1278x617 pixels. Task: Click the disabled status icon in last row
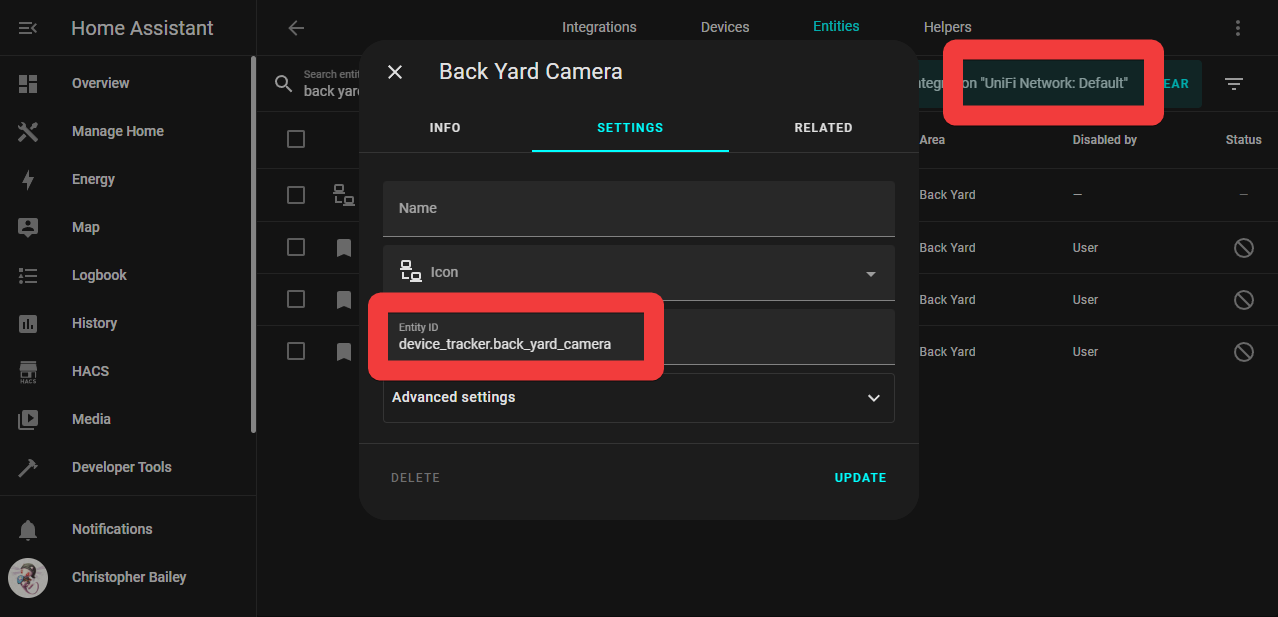(x=1243, y=351)
